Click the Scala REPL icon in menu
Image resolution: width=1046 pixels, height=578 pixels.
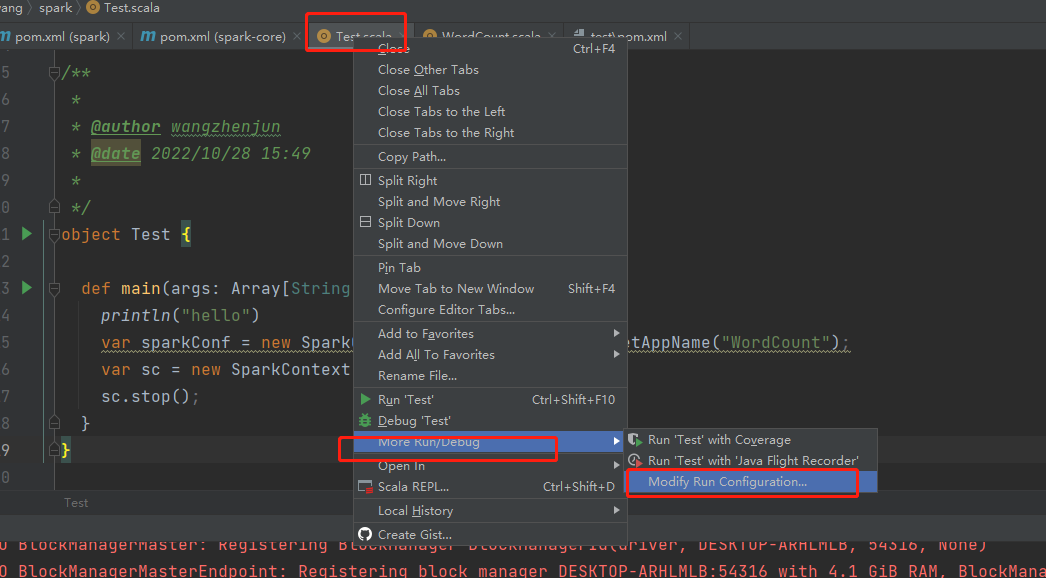(366, 487)
